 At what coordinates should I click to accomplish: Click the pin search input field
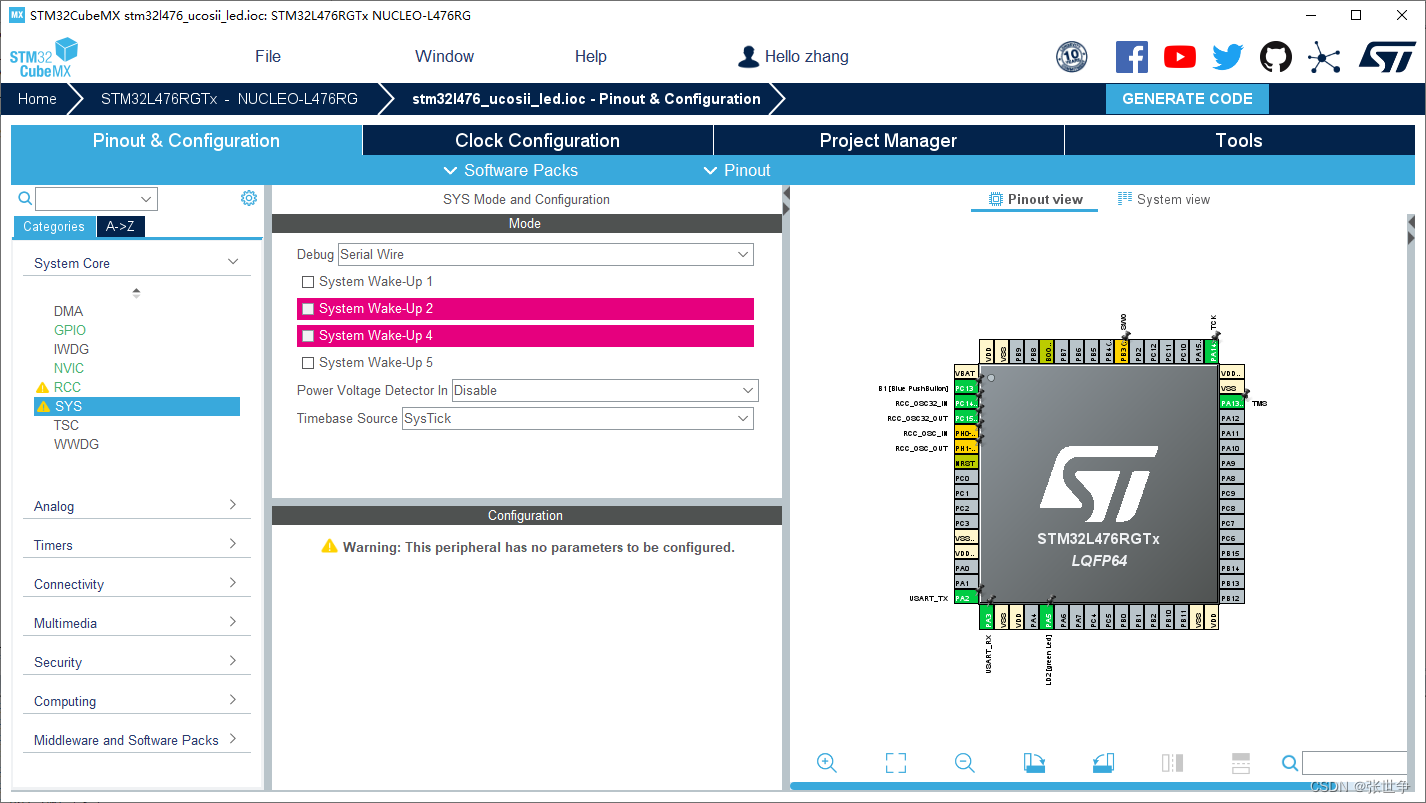[1354, 763]
